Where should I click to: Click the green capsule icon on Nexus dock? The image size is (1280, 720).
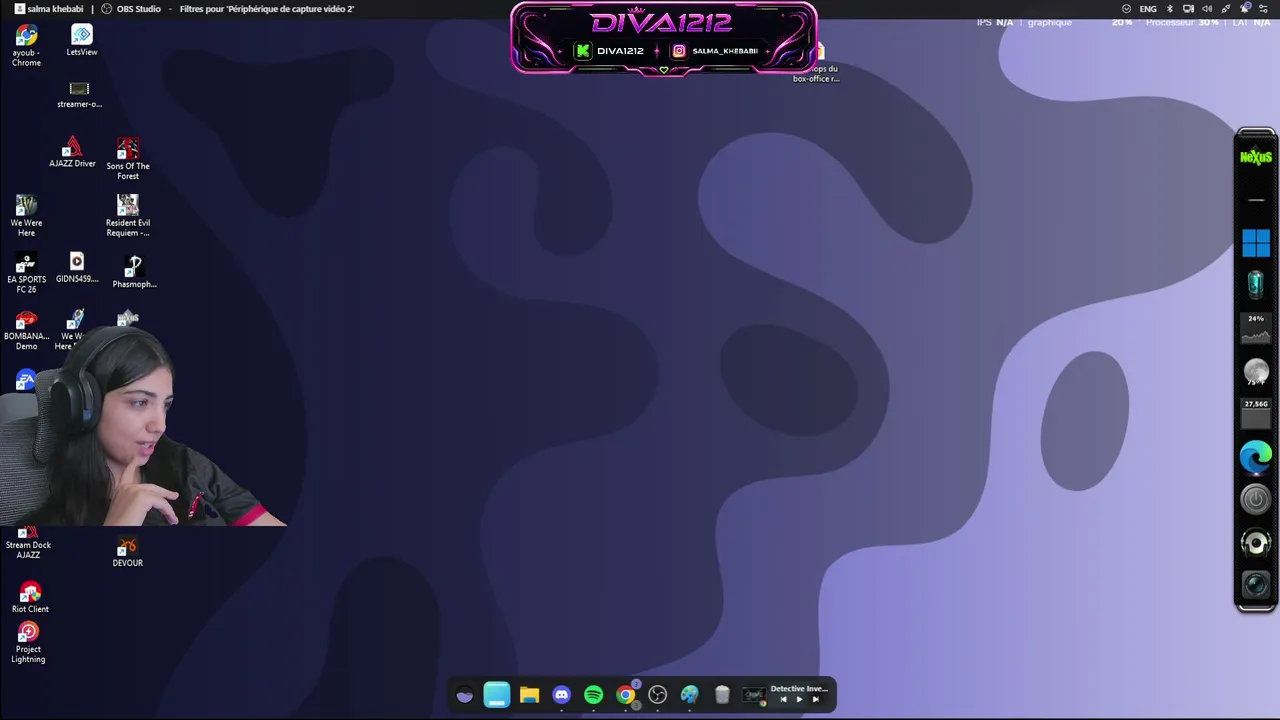click(1256, 285)
